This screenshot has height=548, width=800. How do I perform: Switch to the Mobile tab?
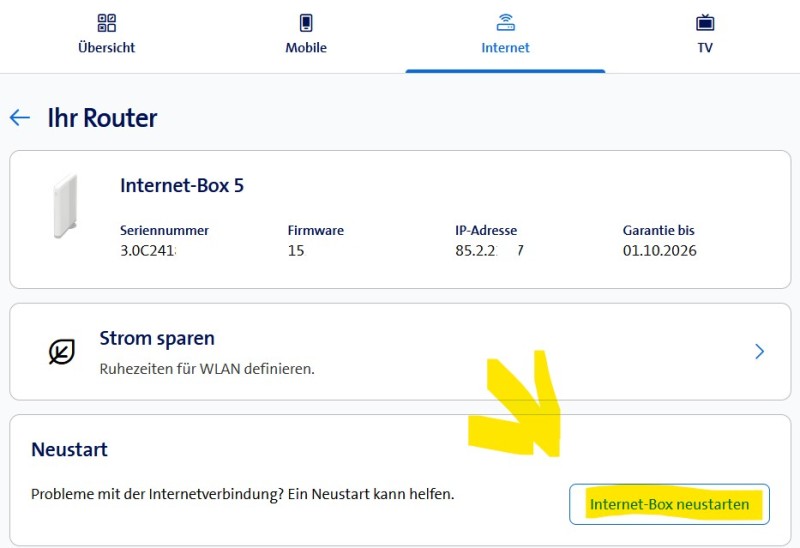tap(306, 47)
